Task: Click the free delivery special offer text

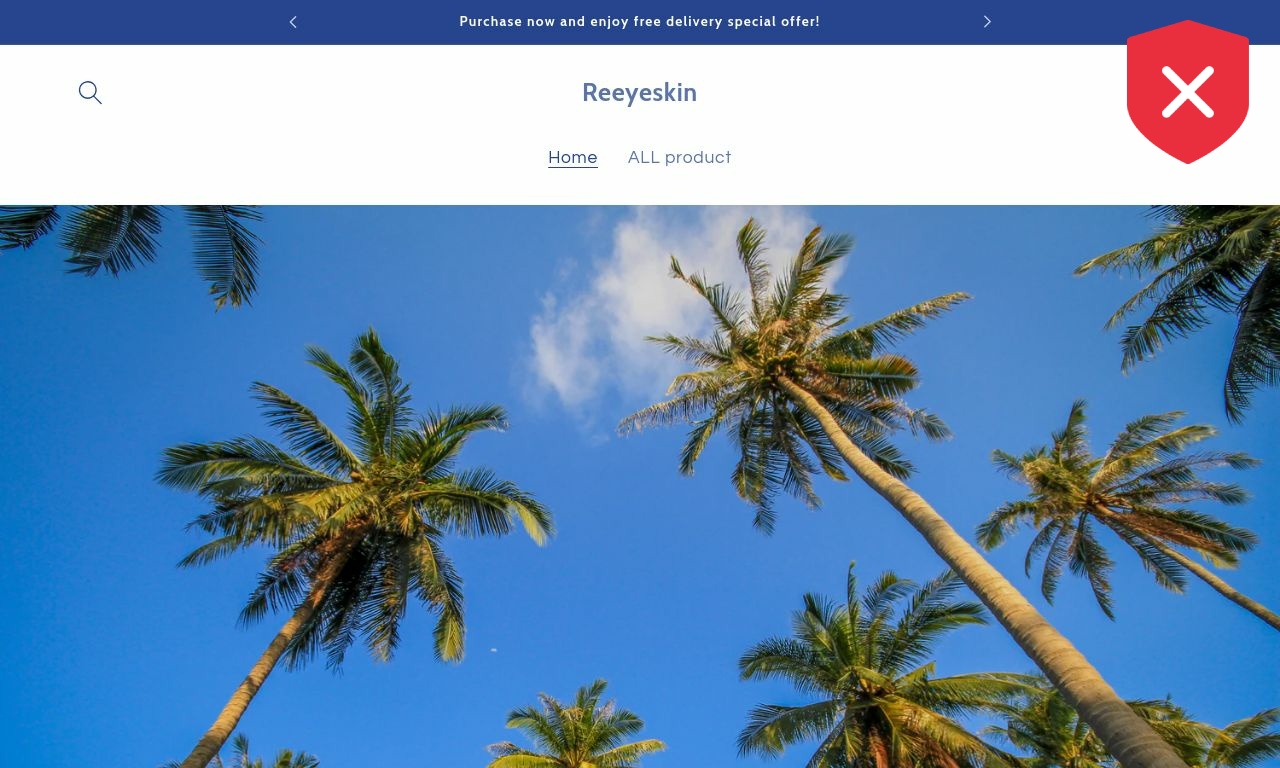Action: (x=640, y=22)
